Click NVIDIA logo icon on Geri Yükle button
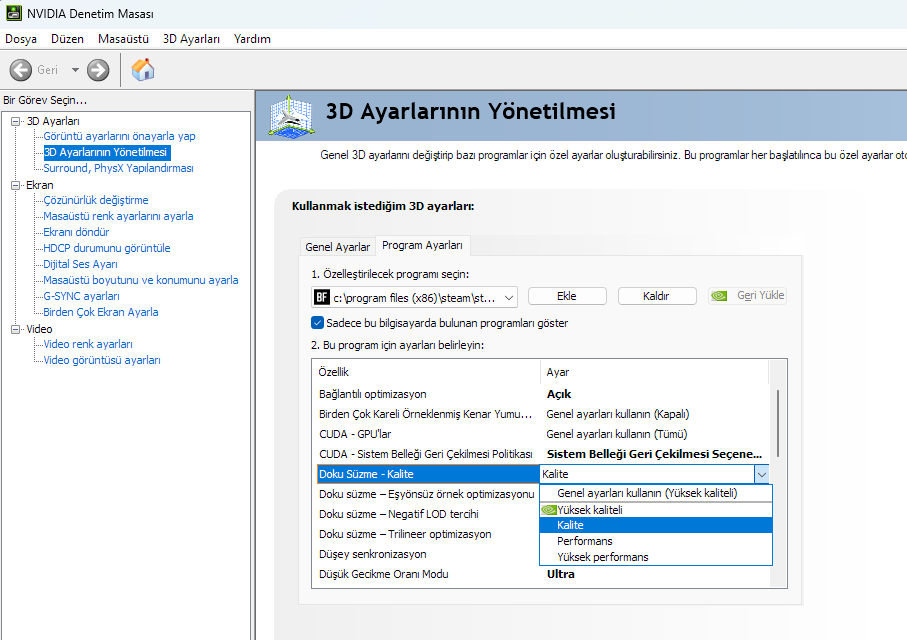 coord(719,296)
